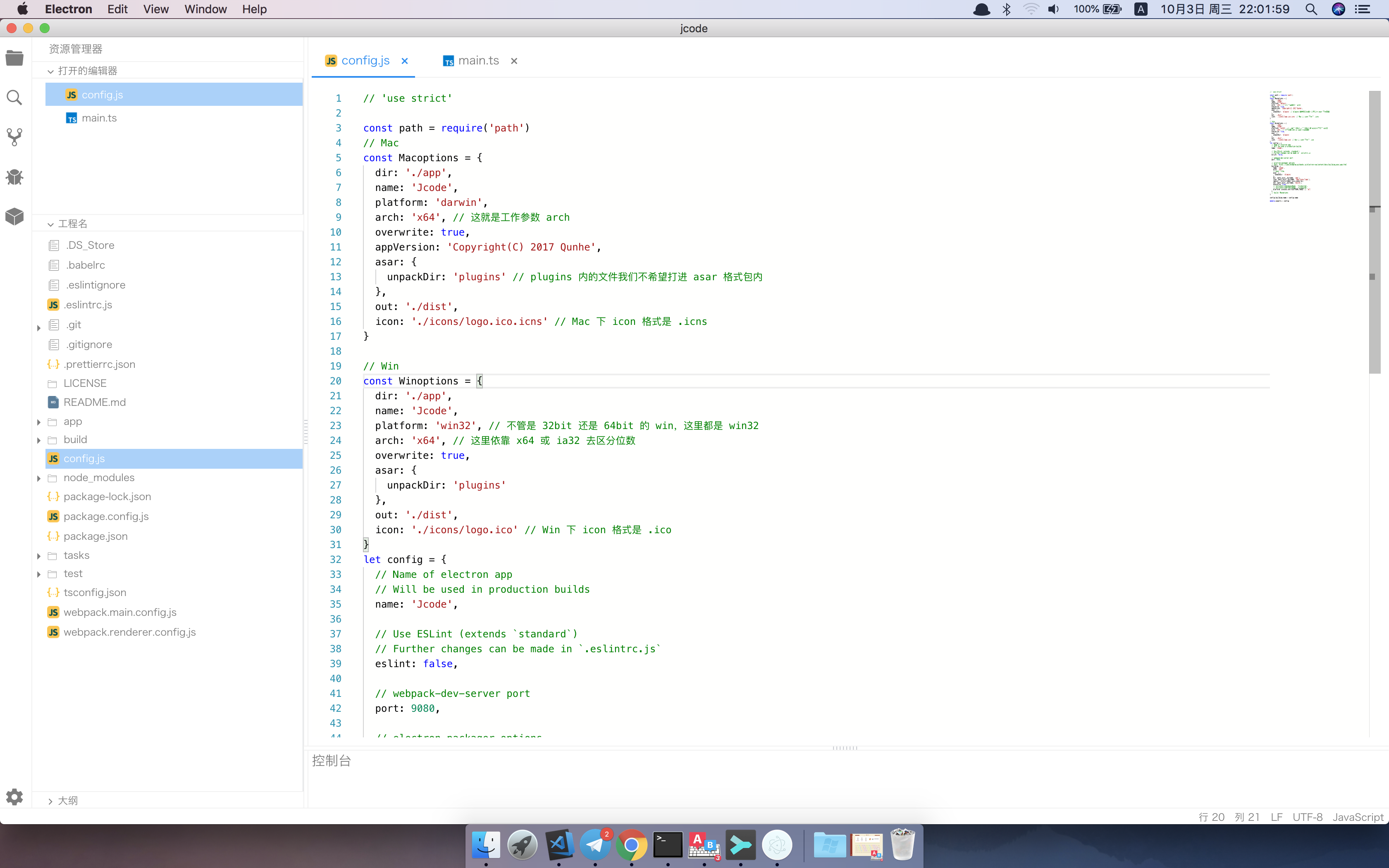Open the Extensions cube icon

[x=14, y=217]
